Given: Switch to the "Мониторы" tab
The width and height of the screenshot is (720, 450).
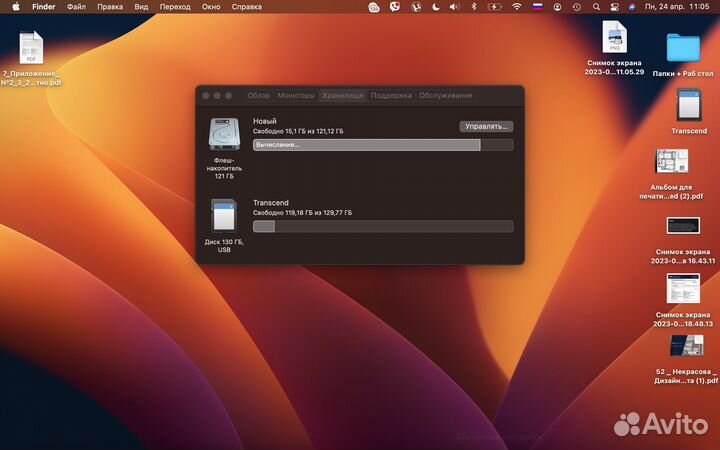Looking at the screenshot, I should [295, 96].
